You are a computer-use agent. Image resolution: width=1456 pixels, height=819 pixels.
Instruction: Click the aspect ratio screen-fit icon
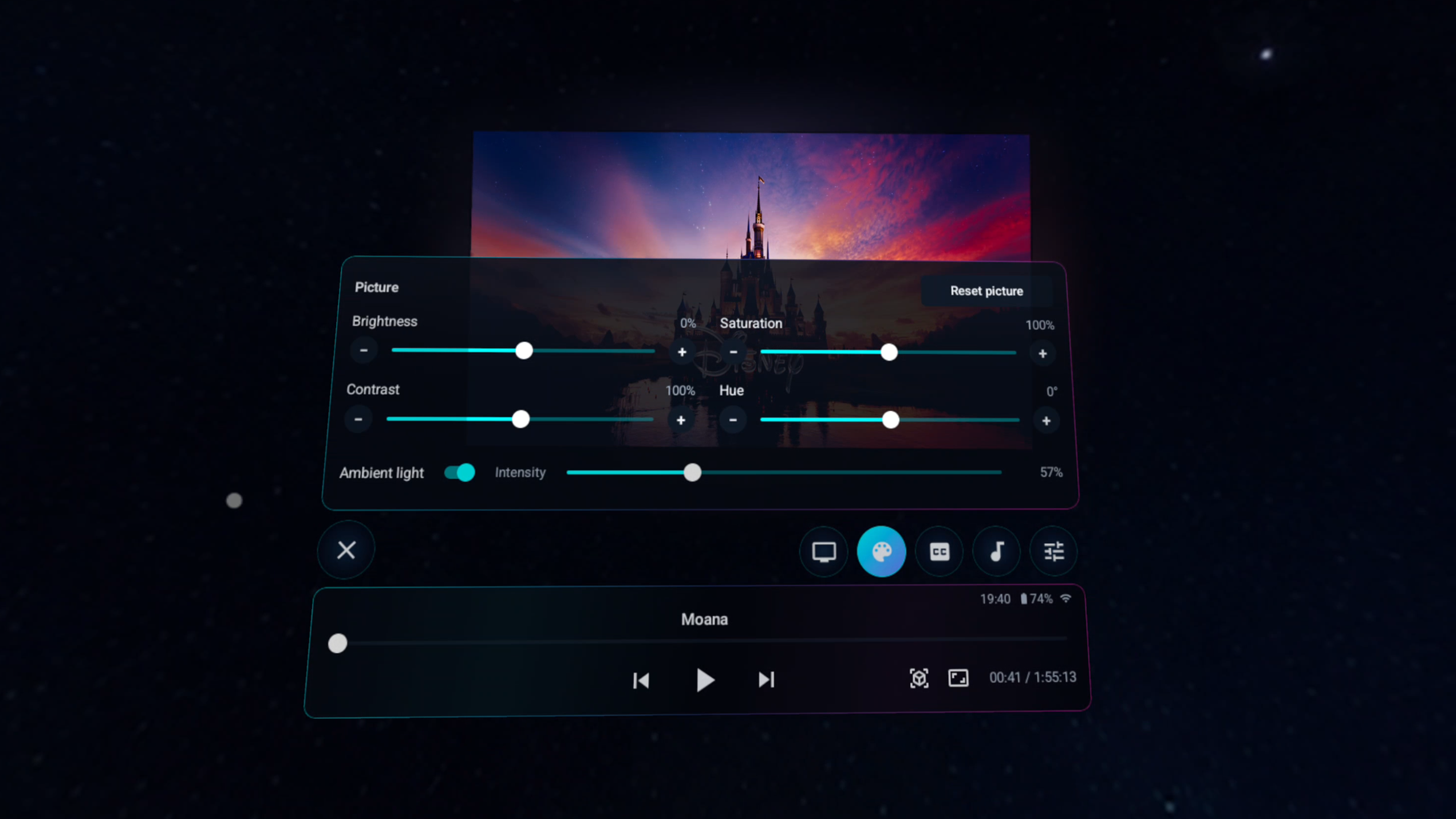[958, 677]
